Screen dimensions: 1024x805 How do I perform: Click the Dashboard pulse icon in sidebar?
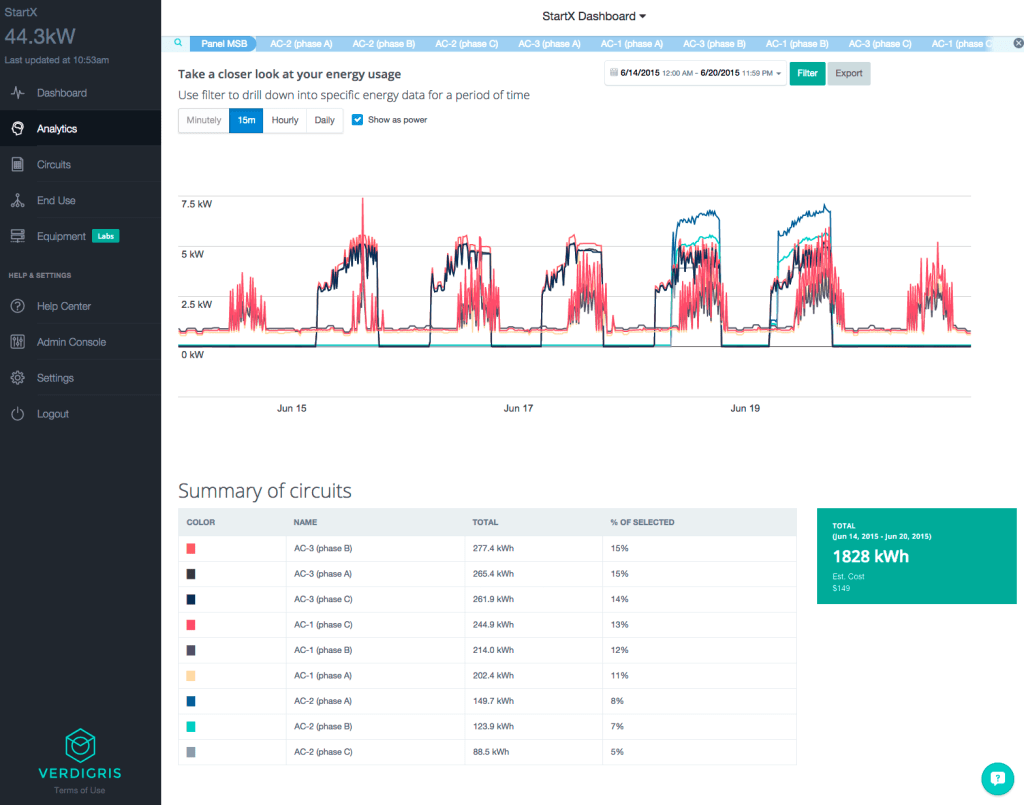coord(17,93)
